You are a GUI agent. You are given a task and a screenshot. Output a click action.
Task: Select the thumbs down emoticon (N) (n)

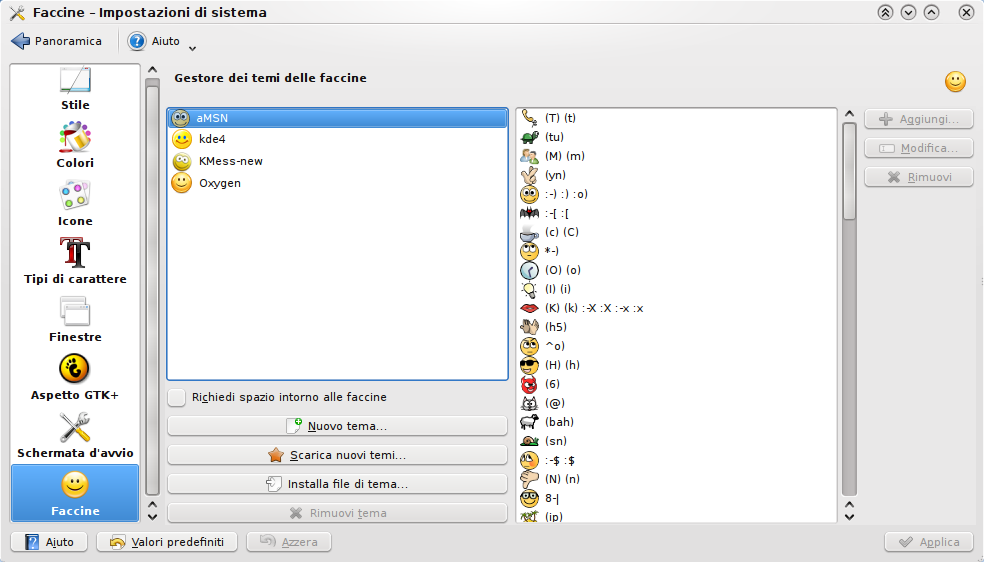point(676,479)
